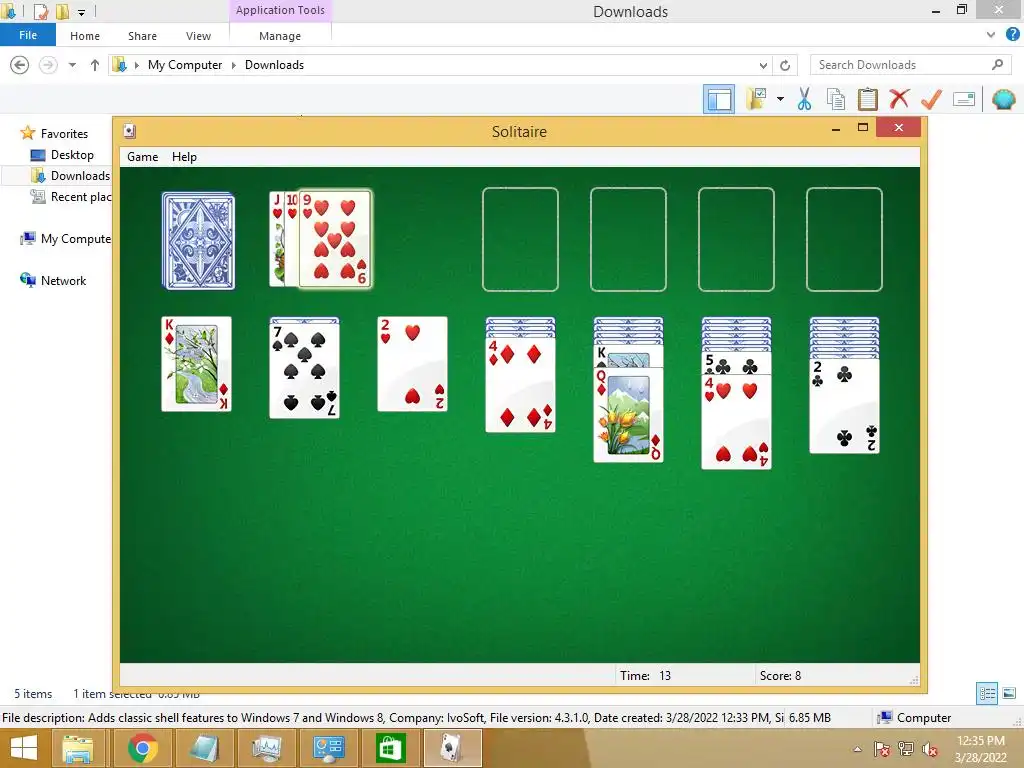The width and height of the screenshot is (1024, 768).
Task: Expand folder options dropdown arrow in toolbar
Action: pyautogui.click(x=780, y=99)
